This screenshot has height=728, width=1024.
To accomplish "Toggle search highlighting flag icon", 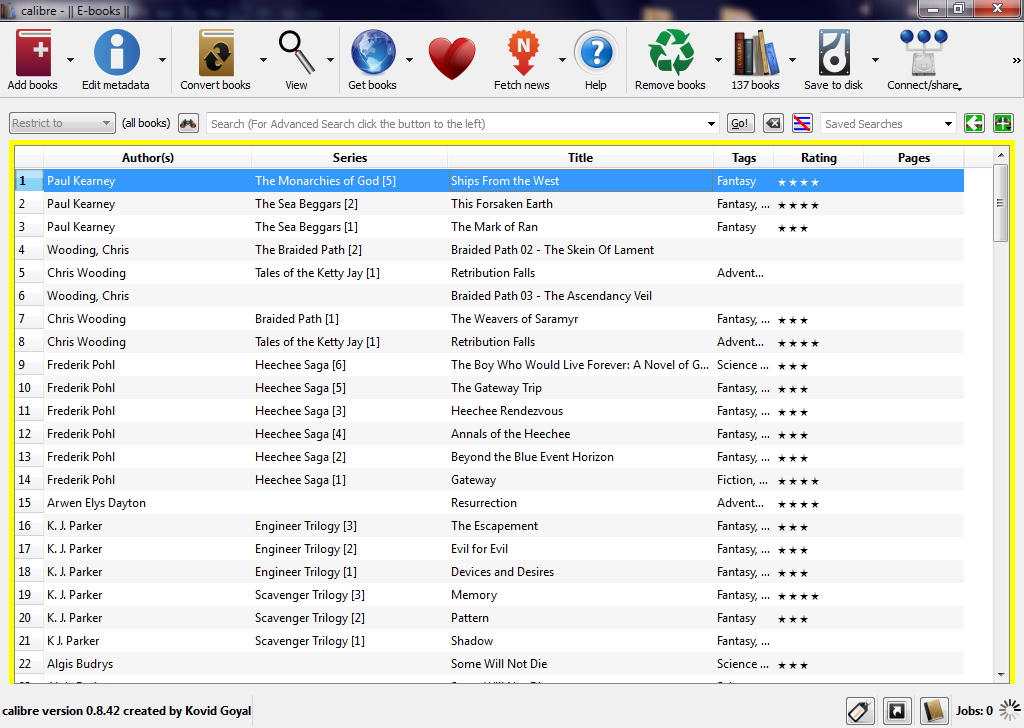I will (802, 123).
